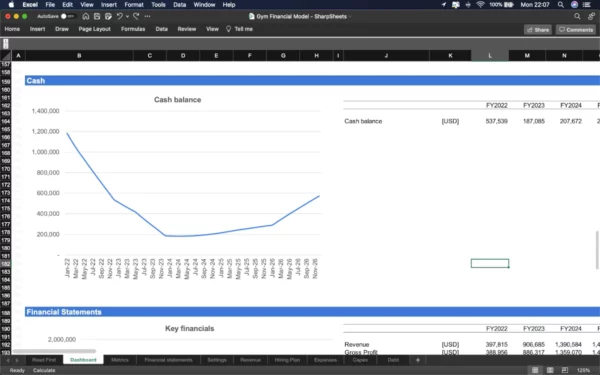
Task: Undo the last action
Action: pos(119,16)
